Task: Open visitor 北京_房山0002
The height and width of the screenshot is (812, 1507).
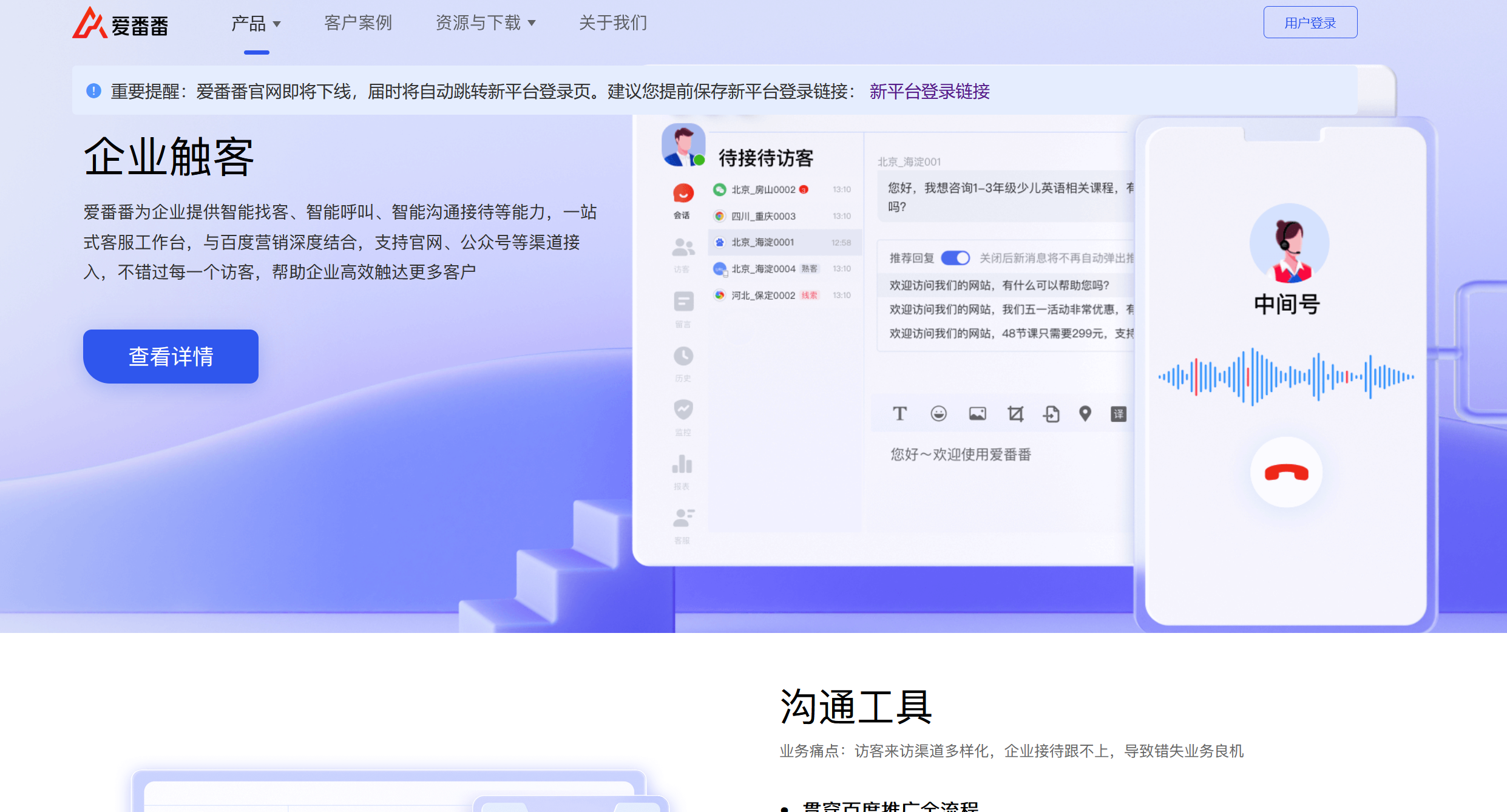Action: point(784,189)
